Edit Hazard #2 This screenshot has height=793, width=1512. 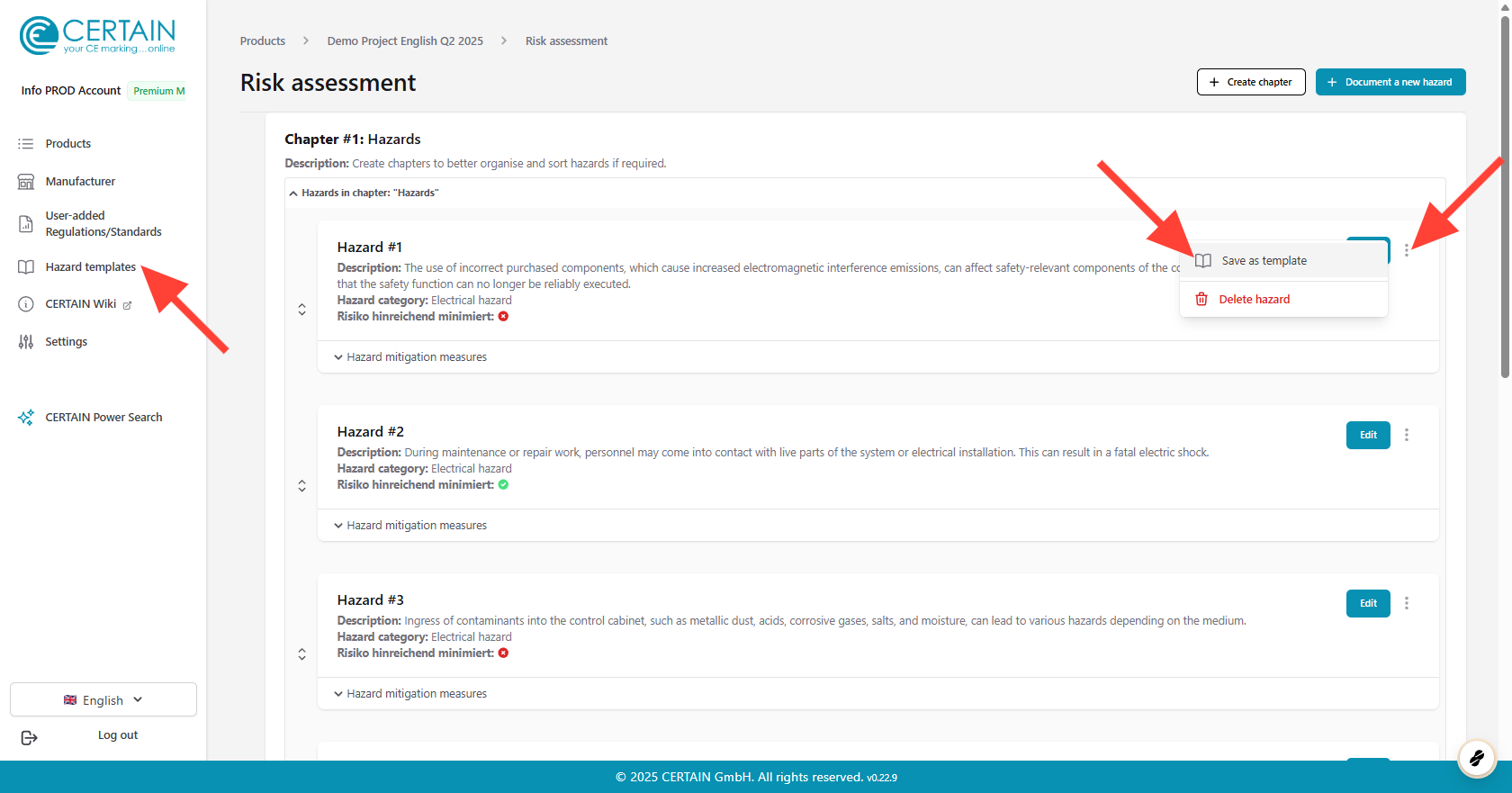click(x=1368, y=435)
